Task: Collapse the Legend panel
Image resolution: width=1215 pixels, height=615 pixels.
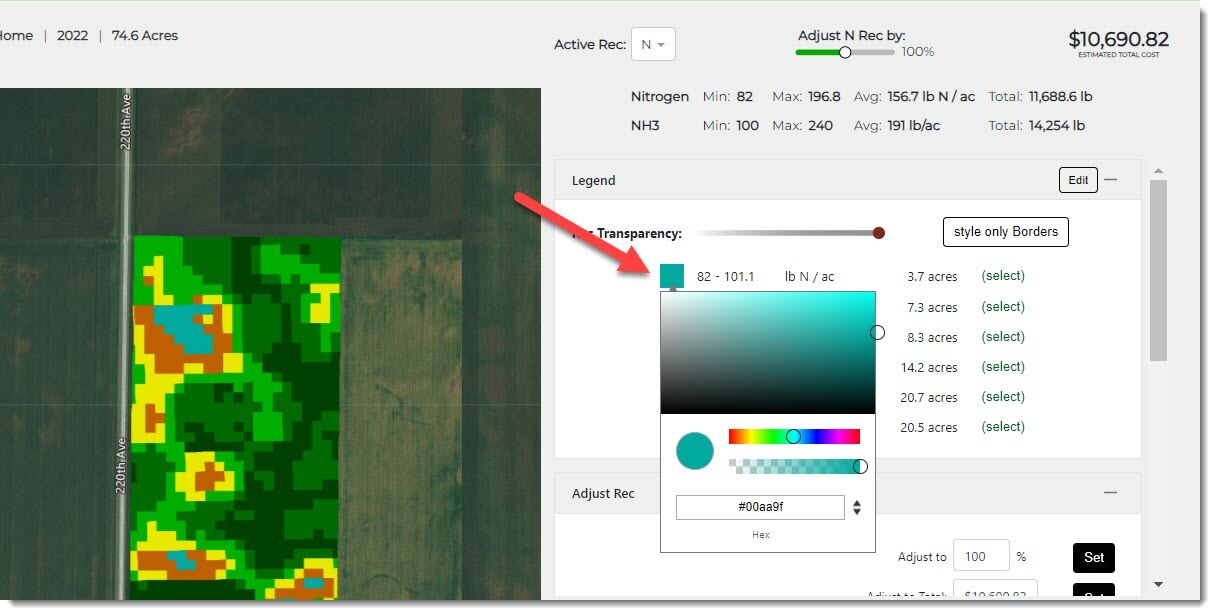Action: (1110, 180)
